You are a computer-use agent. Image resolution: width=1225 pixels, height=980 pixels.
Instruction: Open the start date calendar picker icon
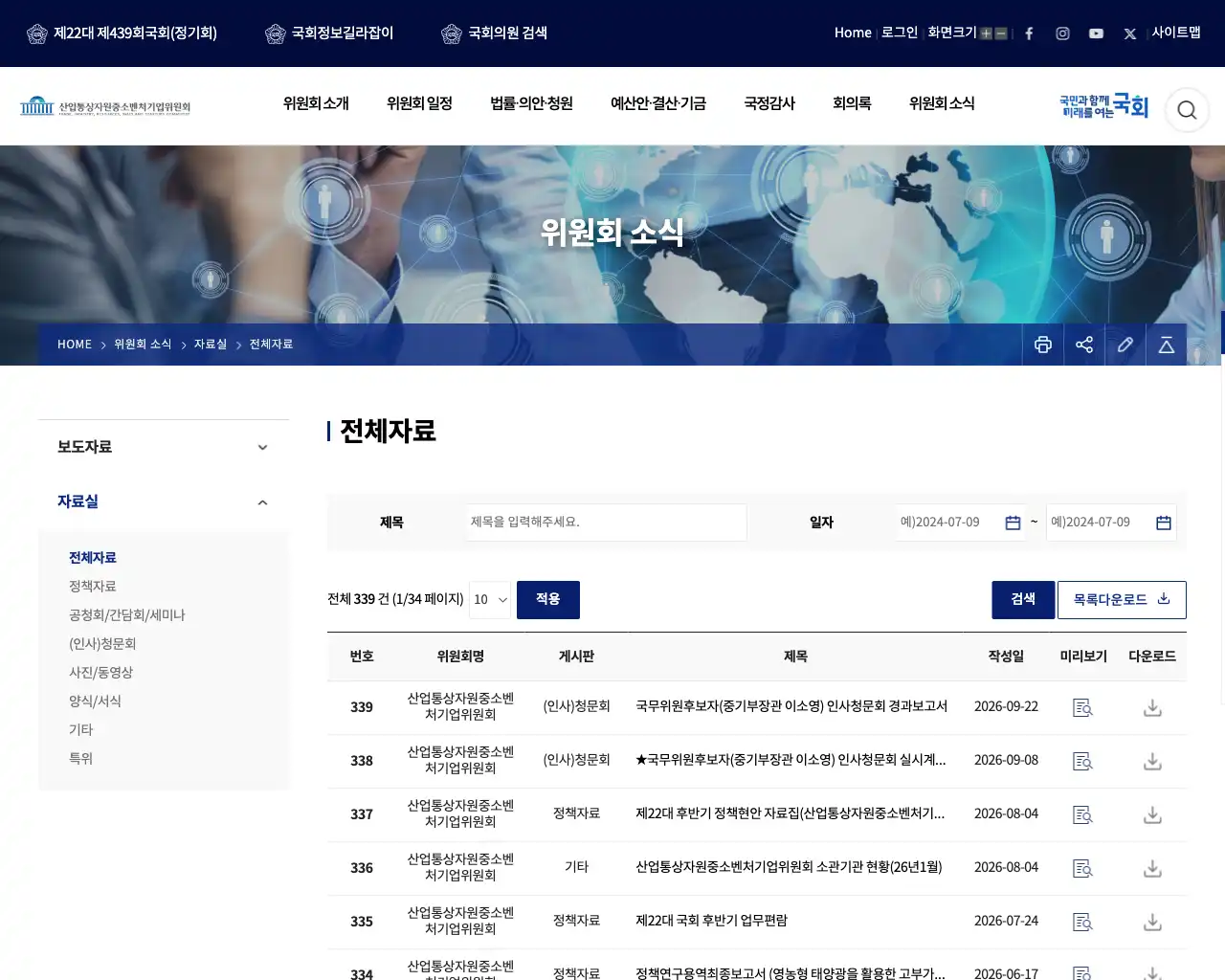tap(1013, 523)
